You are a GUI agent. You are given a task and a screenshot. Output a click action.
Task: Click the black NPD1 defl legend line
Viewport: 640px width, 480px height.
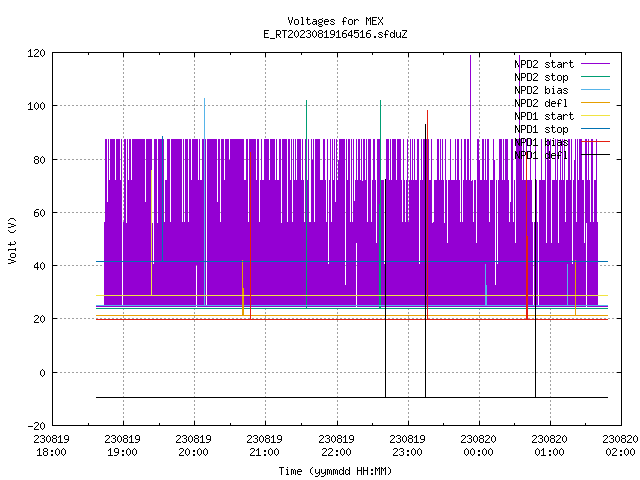tap(595, 155)
